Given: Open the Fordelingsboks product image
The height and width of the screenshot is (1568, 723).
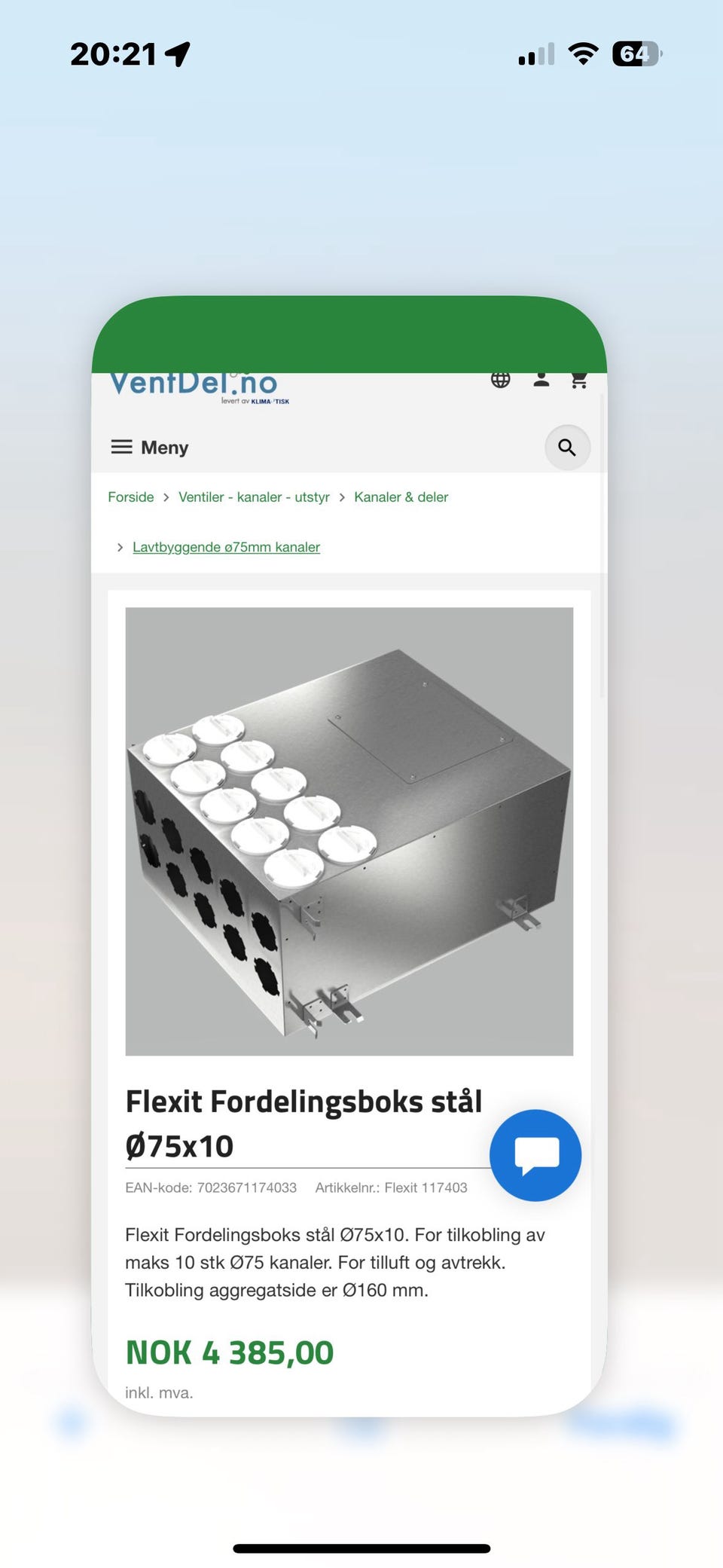Looking at the screenshot, I should point(349,831).
